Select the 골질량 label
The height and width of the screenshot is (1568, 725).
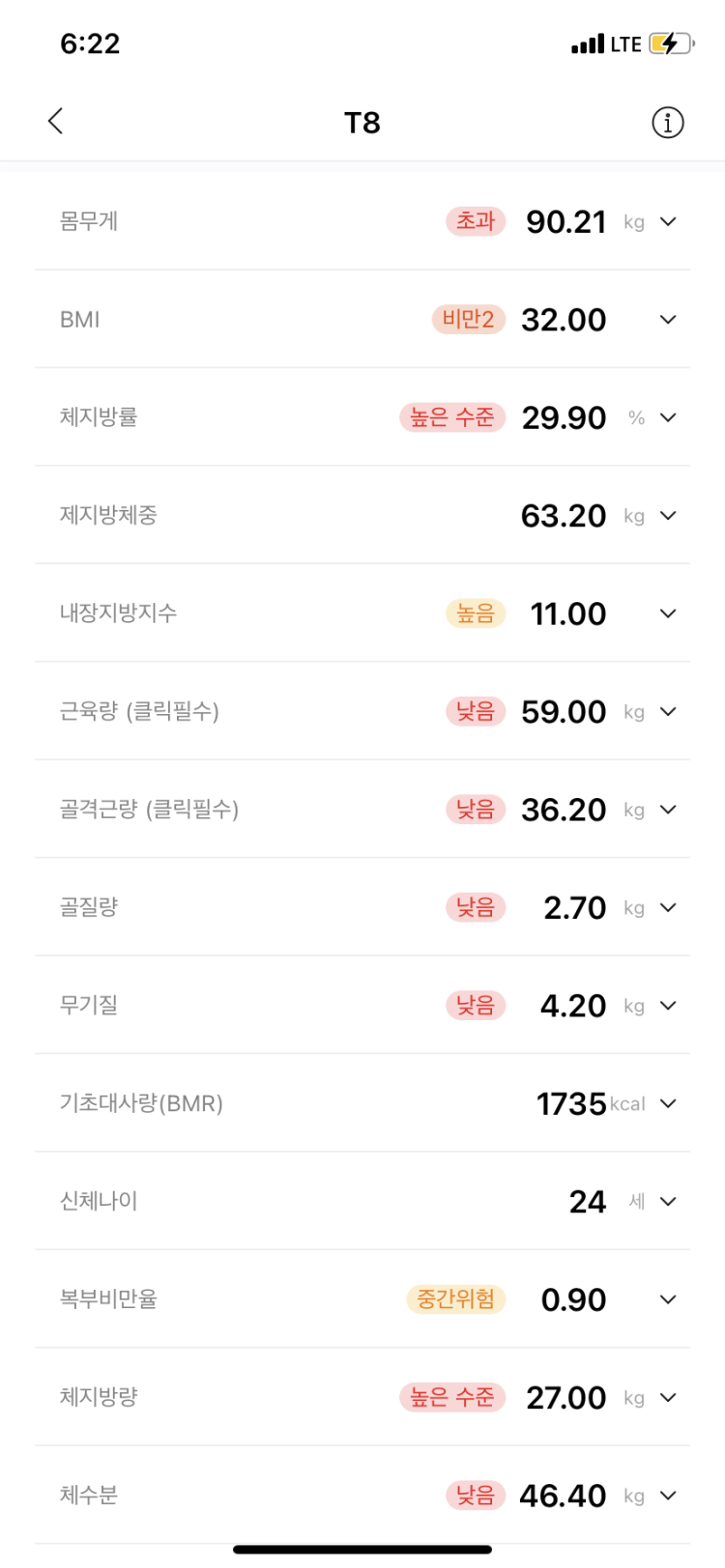(x=89, y=907)
